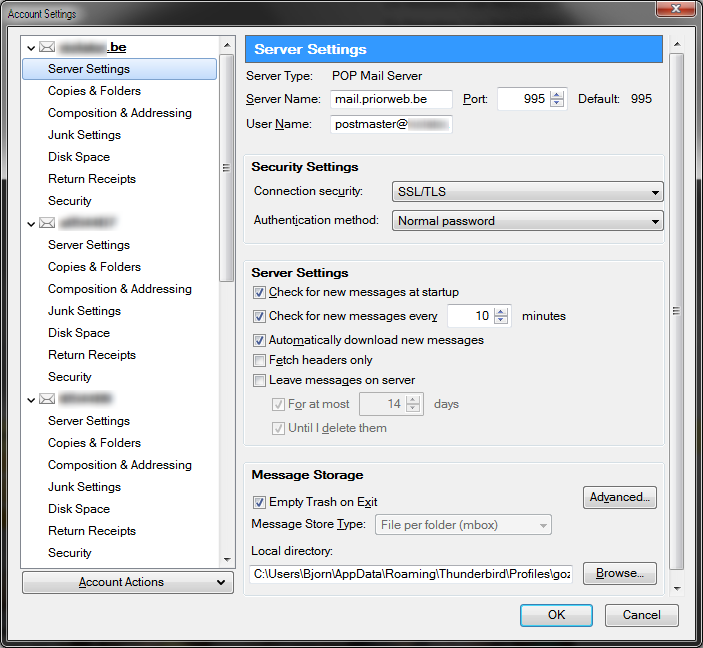Click the Advanced... button
Screen dimensions: 703x648
point(619,497)
